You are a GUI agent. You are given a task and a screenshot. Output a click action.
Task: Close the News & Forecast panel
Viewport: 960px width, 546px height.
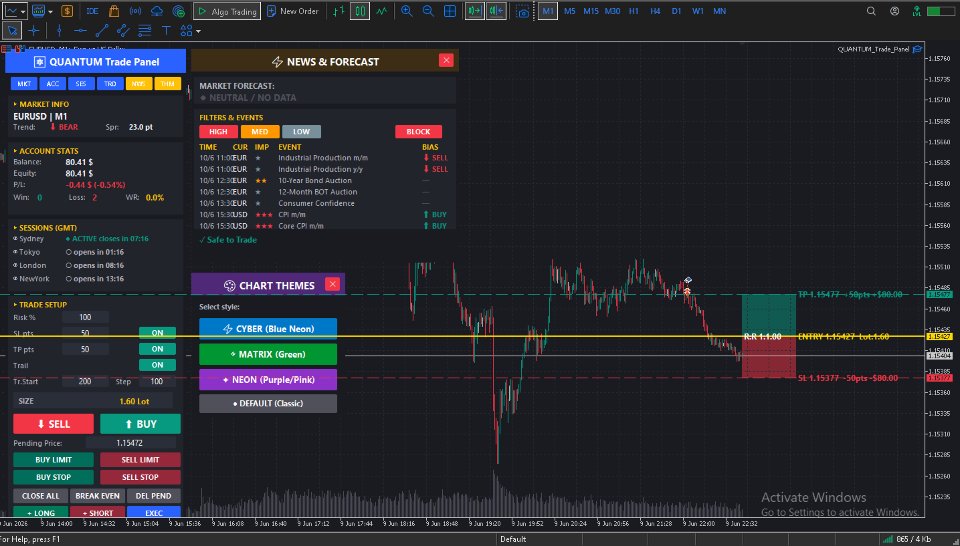[x=446, y=60]
